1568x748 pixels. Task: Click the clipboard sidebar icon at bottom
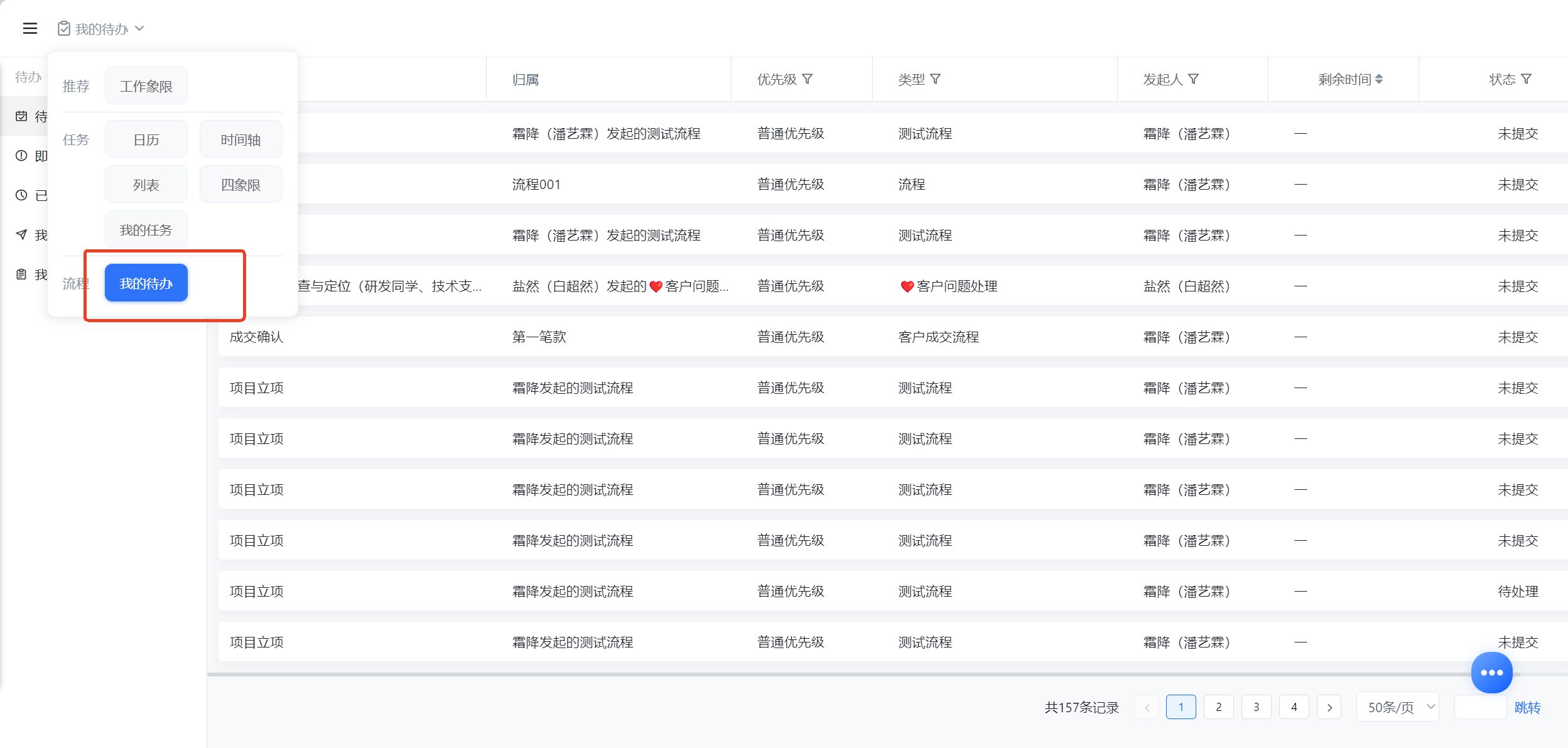(x=22, y=274)
